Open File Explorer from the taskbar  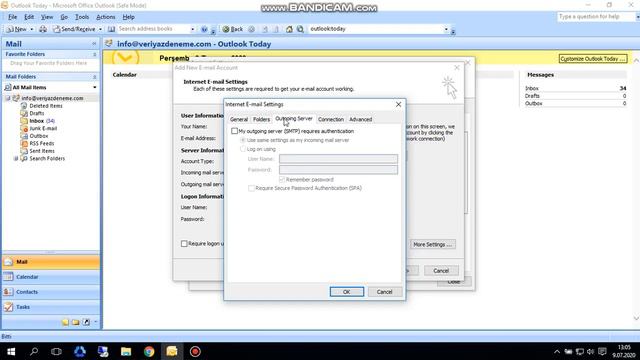126,351
